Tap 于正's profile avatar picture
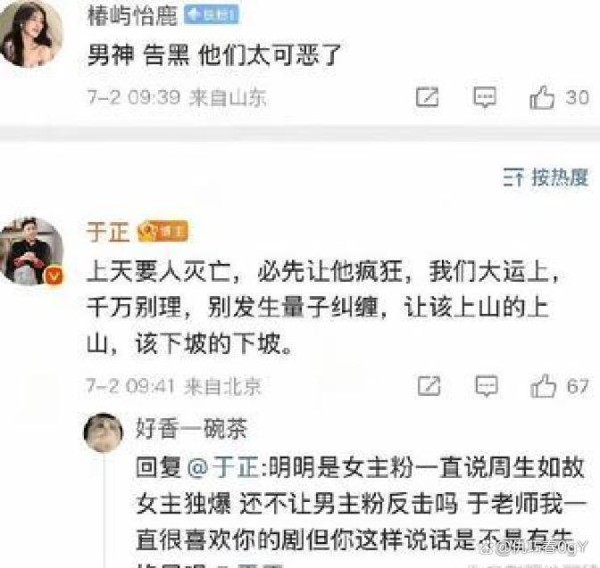 (31, 251)
